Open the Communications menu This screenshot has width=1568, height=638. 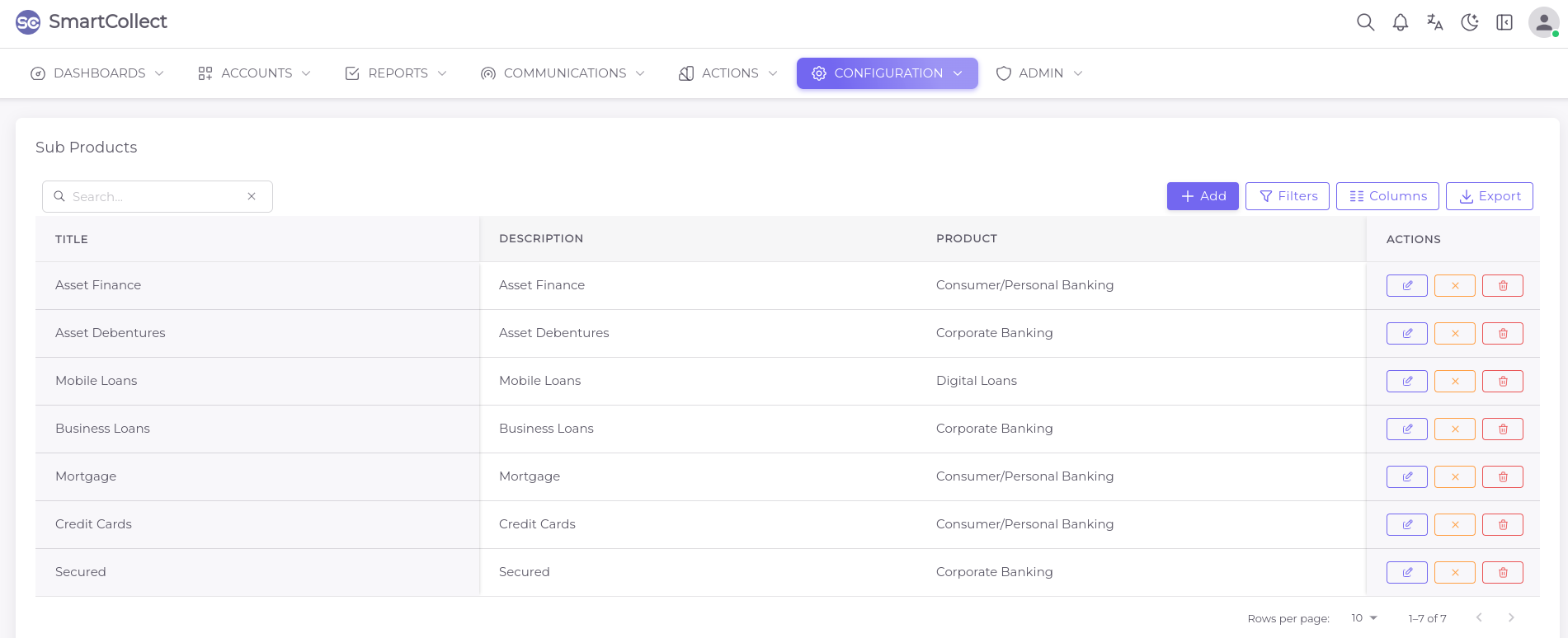(563, 73)
